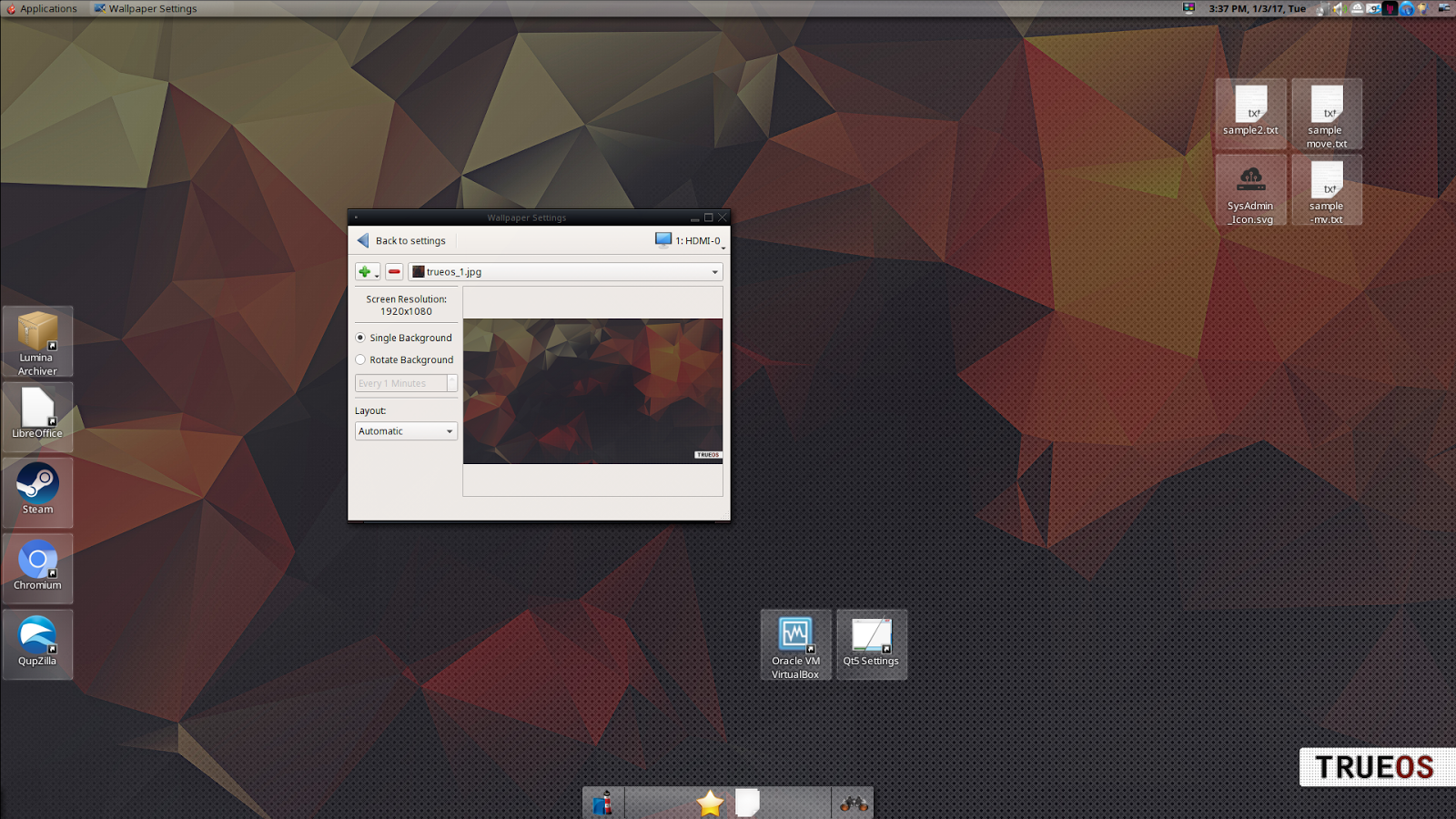Open Qt5 Settings desktop shortcut
This screenshot has width=1456, height=819.
coord(870,635)
